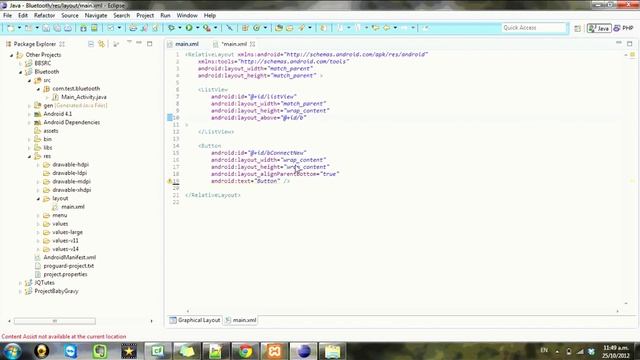
Task: Open the File menu
Action: [x=7, y=16]
